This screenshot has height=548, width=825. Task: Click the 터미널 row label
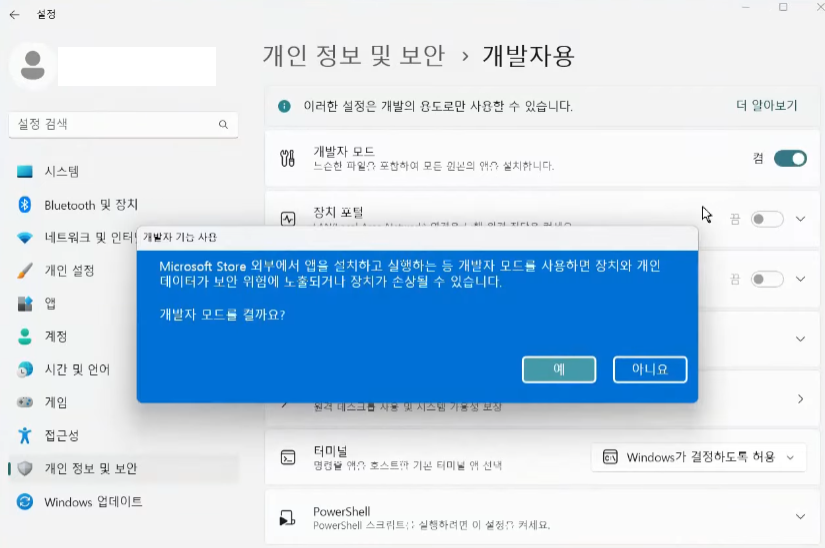click(330, 451)
